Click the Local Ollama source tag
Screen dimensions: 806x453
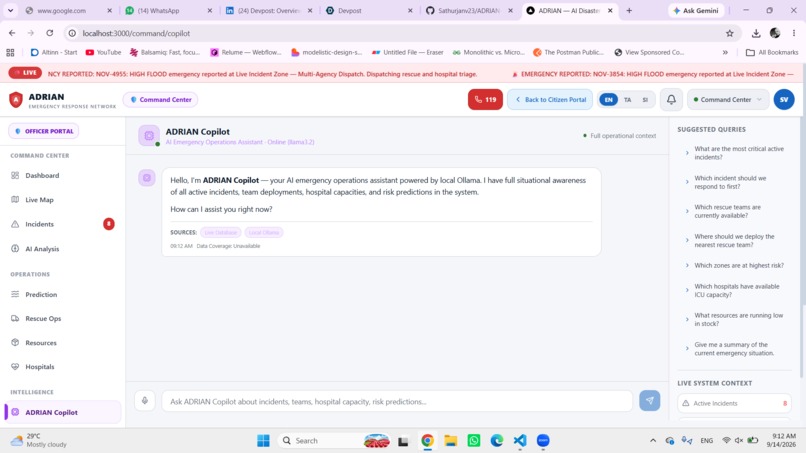coord(264,232)
